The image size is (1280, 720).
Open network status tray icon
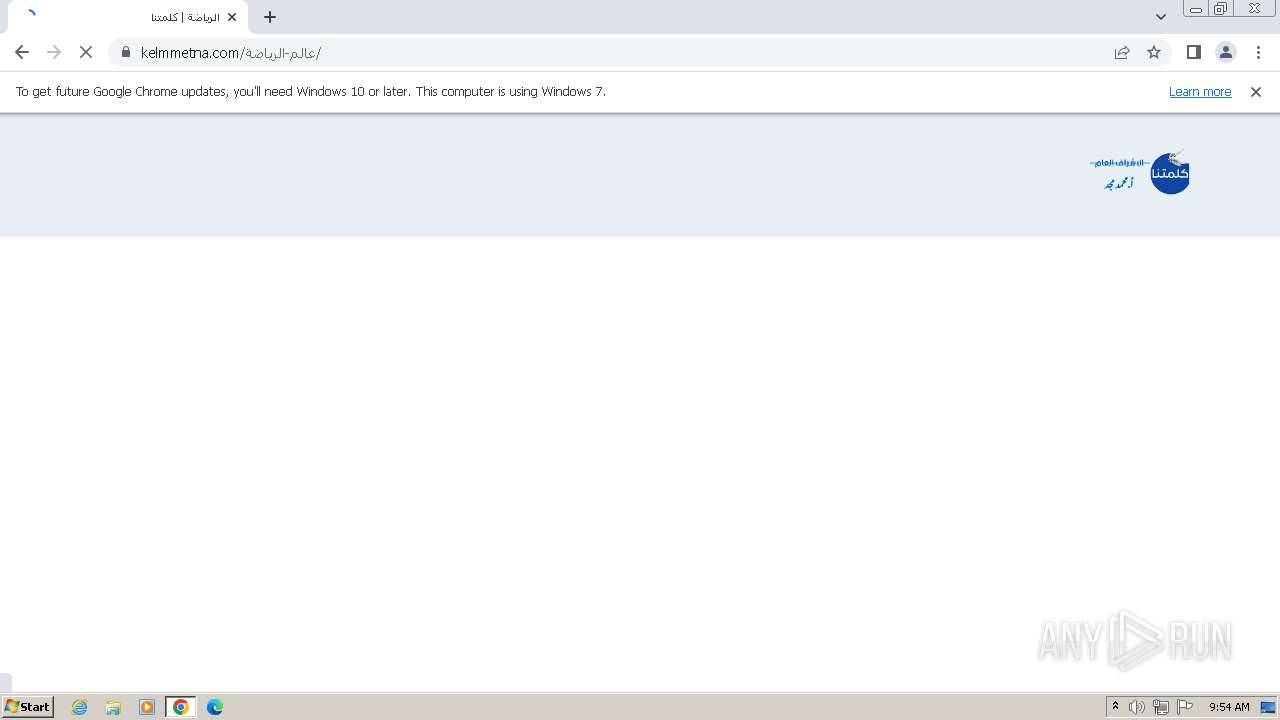[x=1161, y=707]
